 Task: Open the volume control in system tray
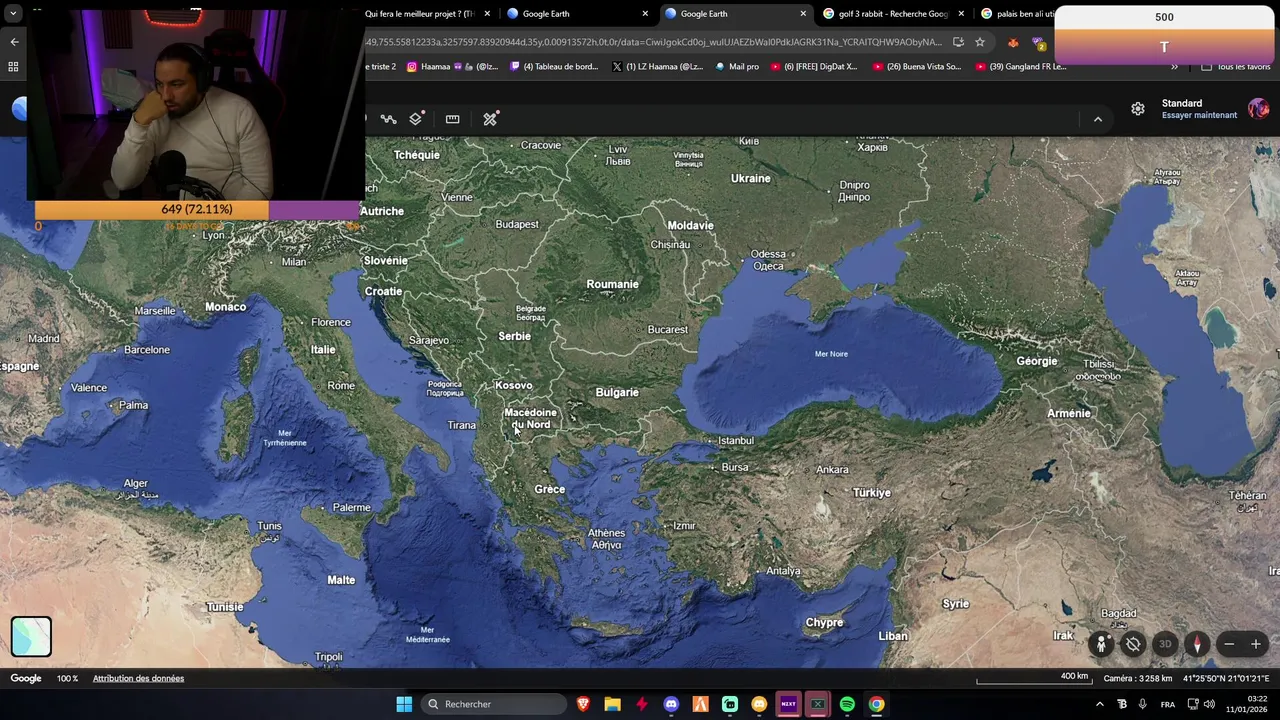(x=1209, y=704)
